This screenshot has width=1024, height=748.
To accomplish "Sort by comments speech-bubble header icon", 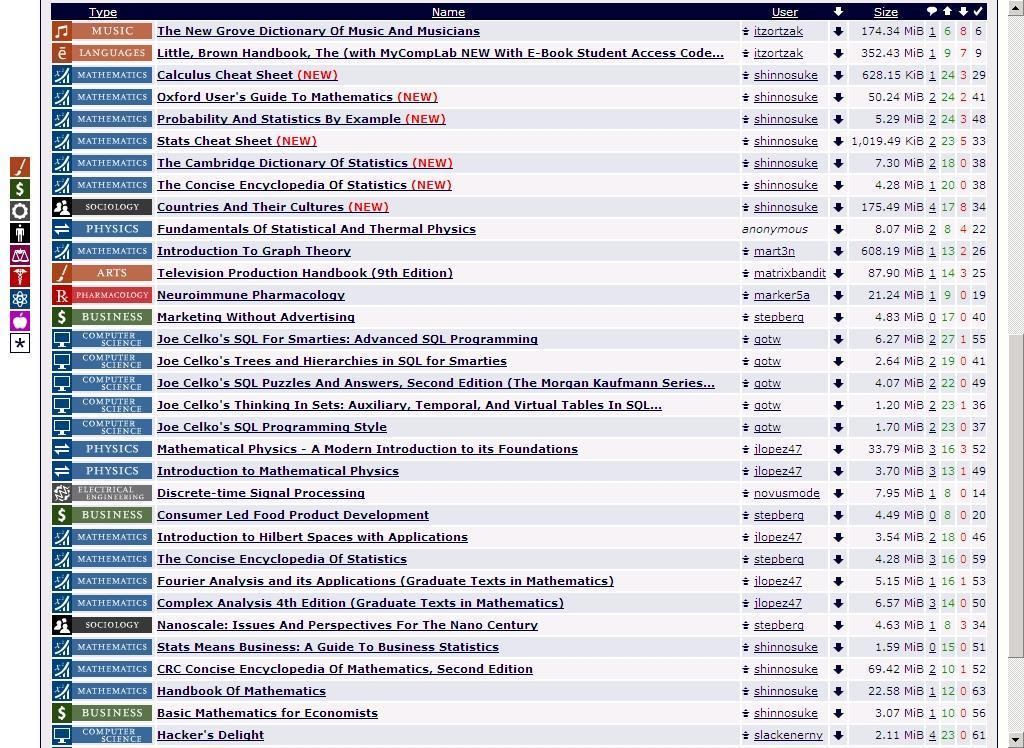I will [x=932, y=11].
